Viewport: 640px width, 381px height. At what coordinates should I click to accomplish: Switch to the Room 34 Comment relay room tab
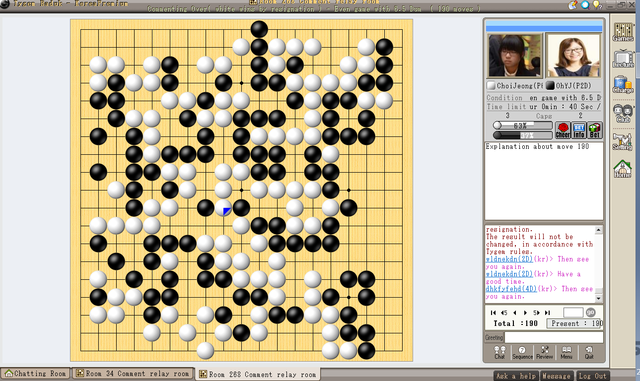(133, 373)
